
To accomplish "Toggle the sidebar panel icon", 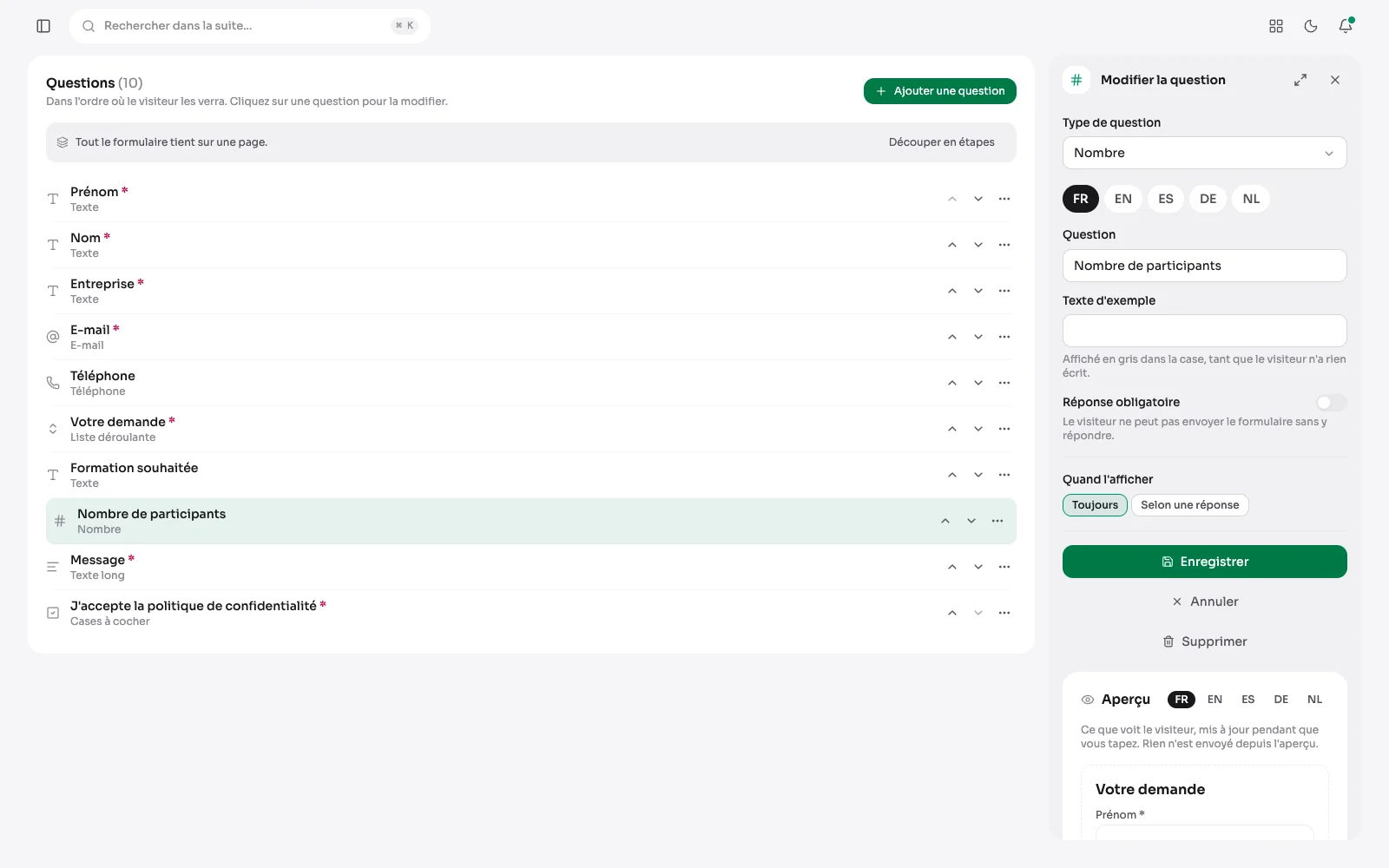I will [x=43, y=26].
